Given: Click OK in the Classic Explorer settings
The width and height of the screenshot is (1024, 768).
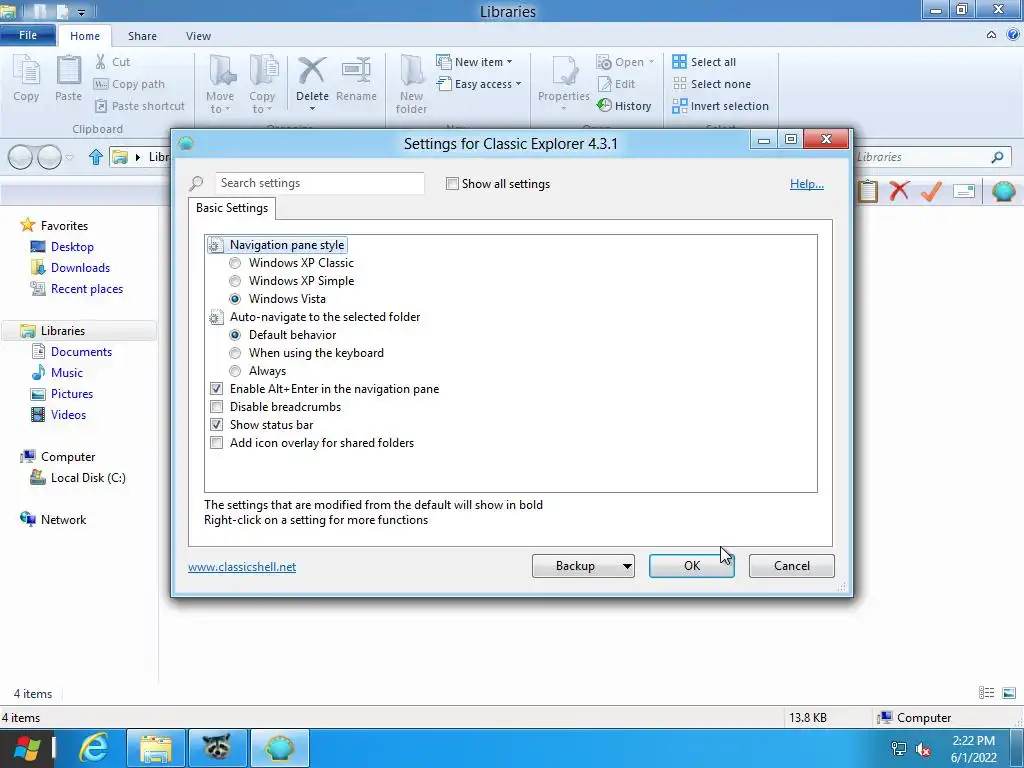Looking at the screenshot, I should (x=692, y=566).
